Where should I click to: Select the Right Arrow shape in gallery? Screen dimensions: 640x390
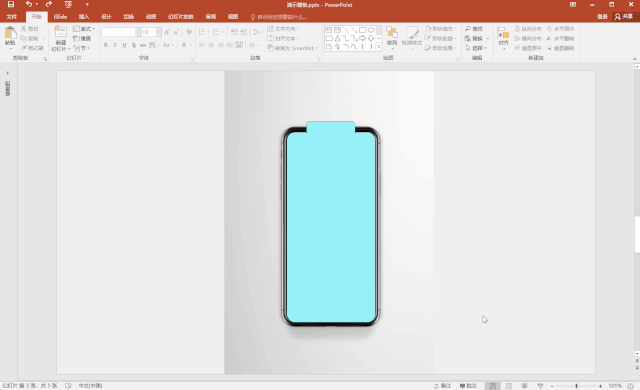(362, 38)
